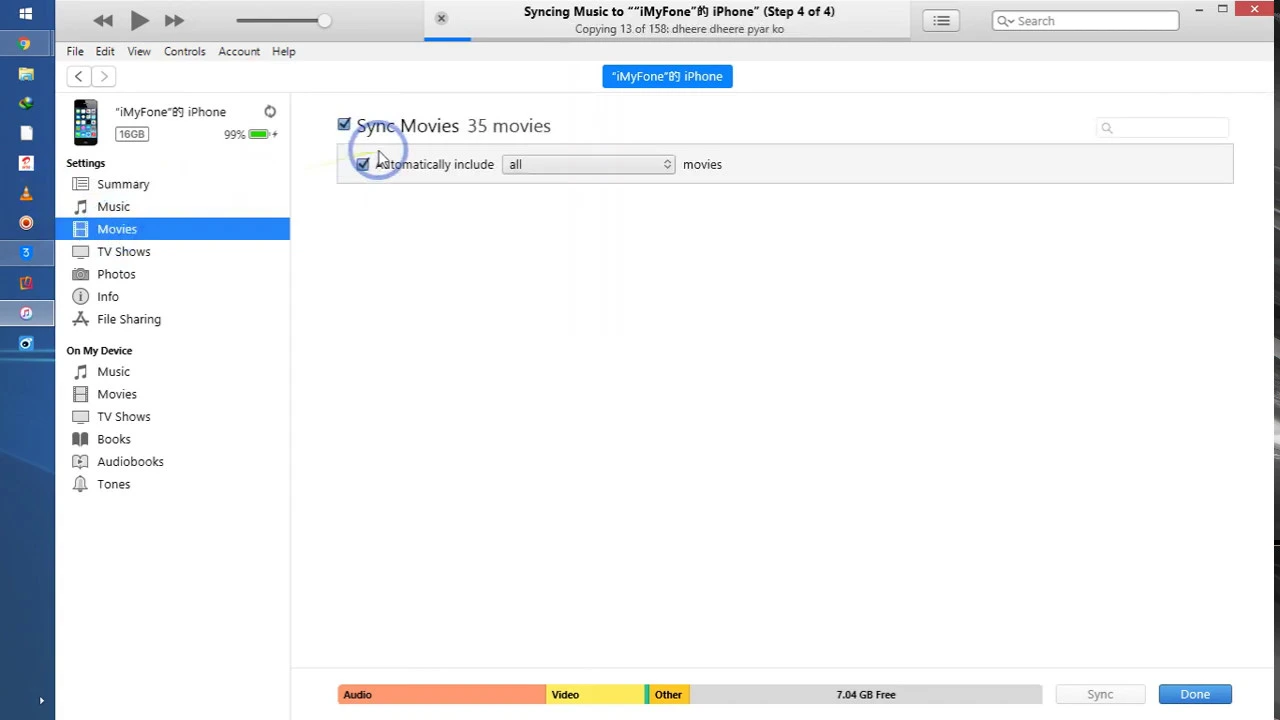Click the syncing spinner icon beside device name
This screenshot has height=720, width=1280.
(x=270, y=112)
